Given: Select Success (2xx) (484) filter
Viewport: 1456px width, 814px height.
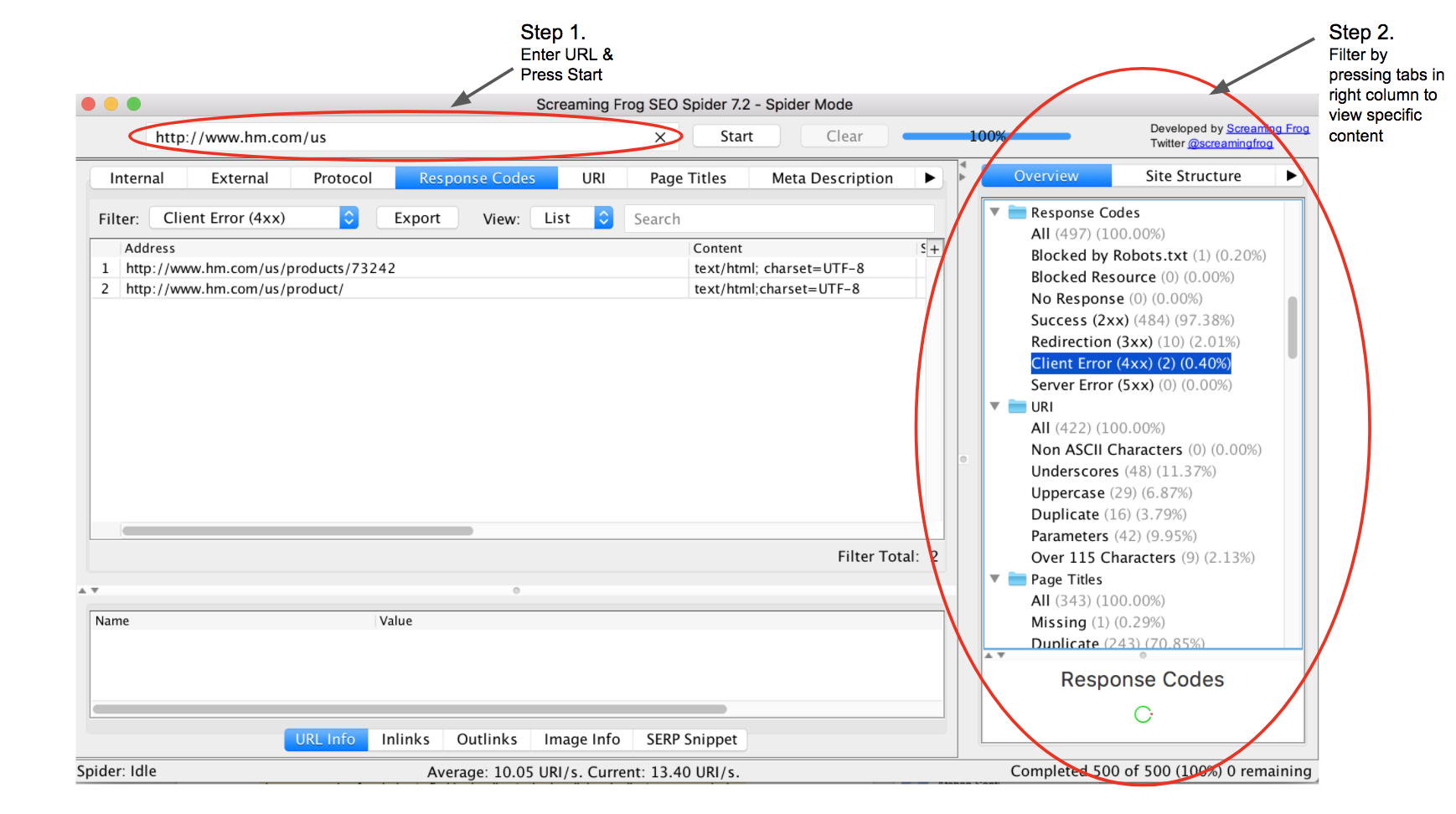Looking at the screenshot, I should (x=1133, y=320).
